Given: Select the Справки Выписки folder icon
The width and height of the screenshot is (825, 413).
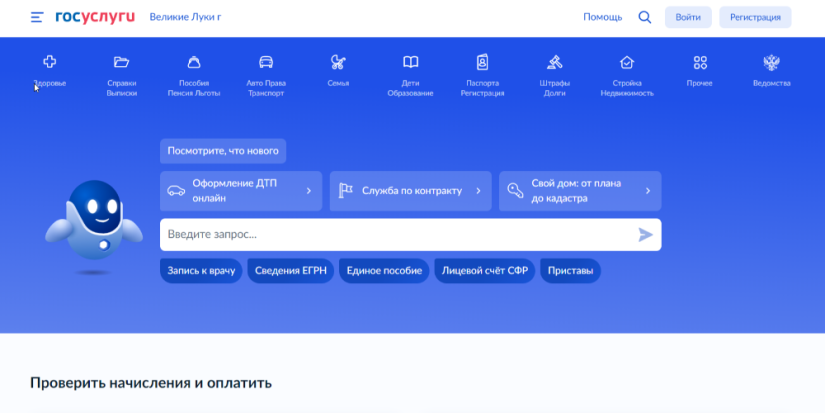Looking at the screenshot, I should click(x=122, y=62).
